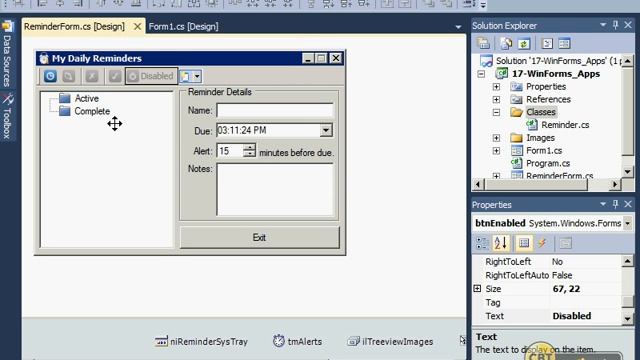Collapse the Classes folder node
Screen dimensions: 640x360
pyautogui.click(x=496, y=112)
